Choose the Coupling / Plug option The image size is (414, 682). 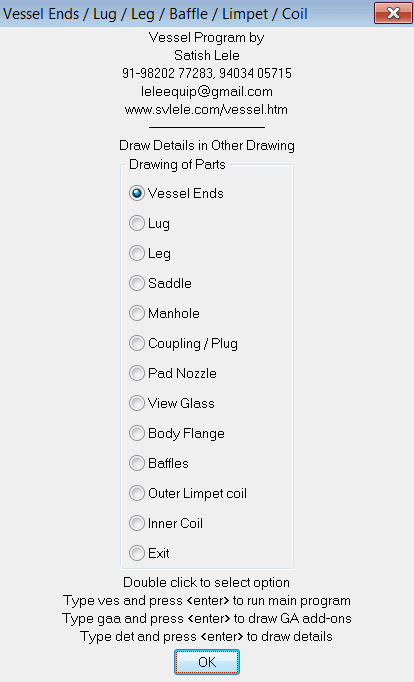pos(184,343)
